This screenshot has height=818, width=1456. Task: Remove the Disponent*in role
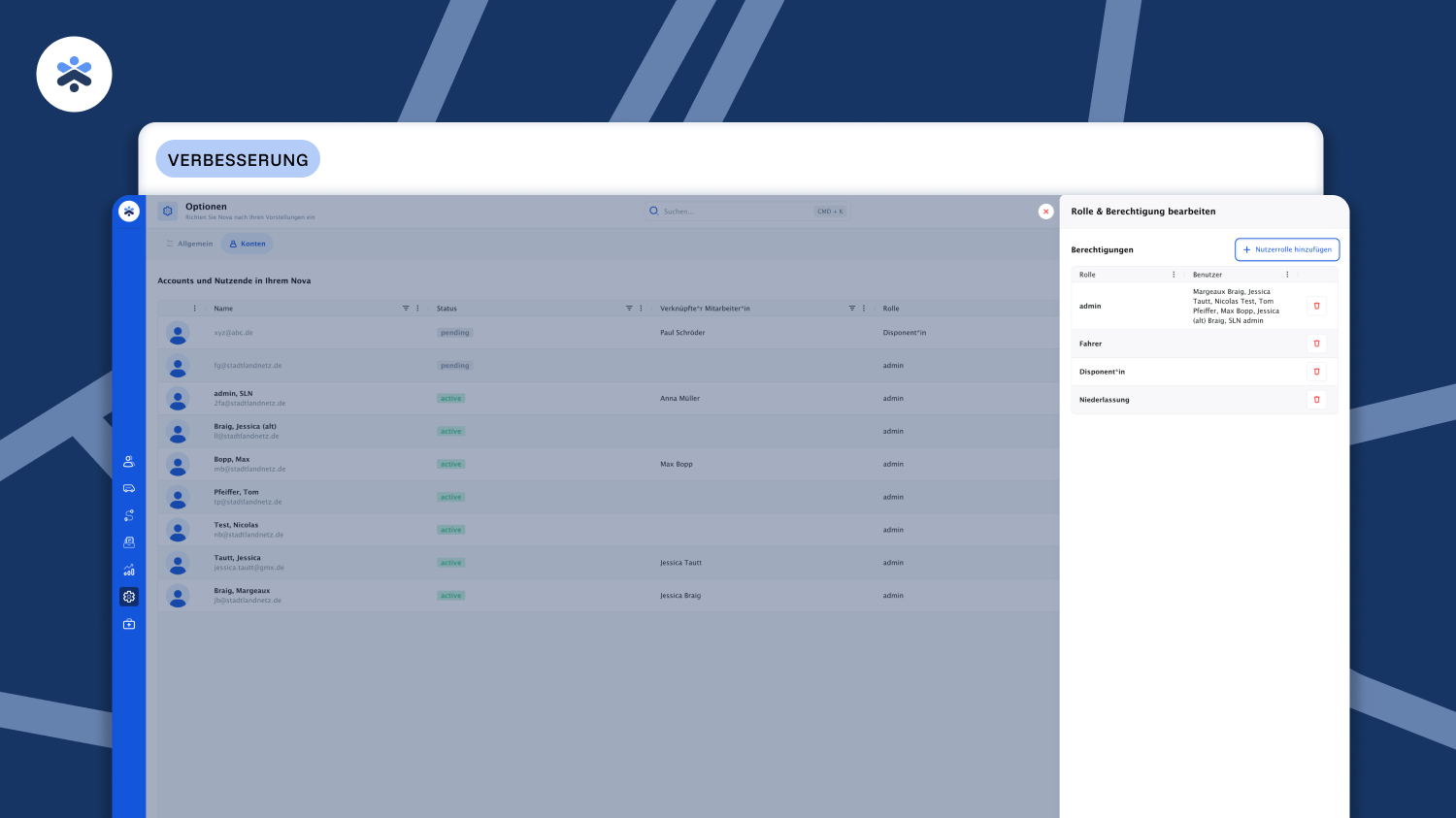(x=1316, y=372)
